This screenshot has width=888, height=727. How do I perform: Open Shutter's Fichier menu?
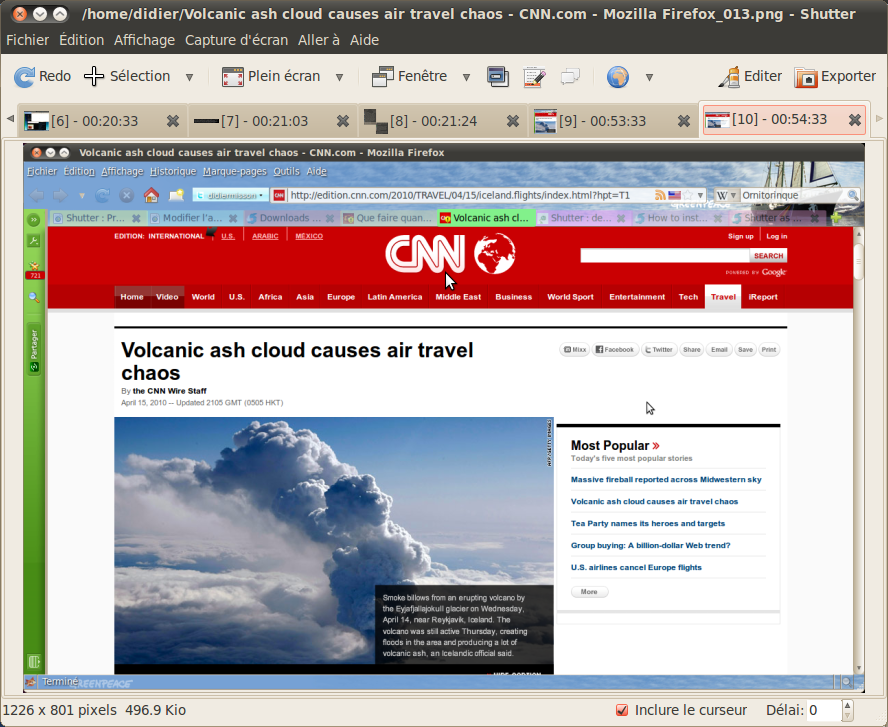tap(27, 40)
